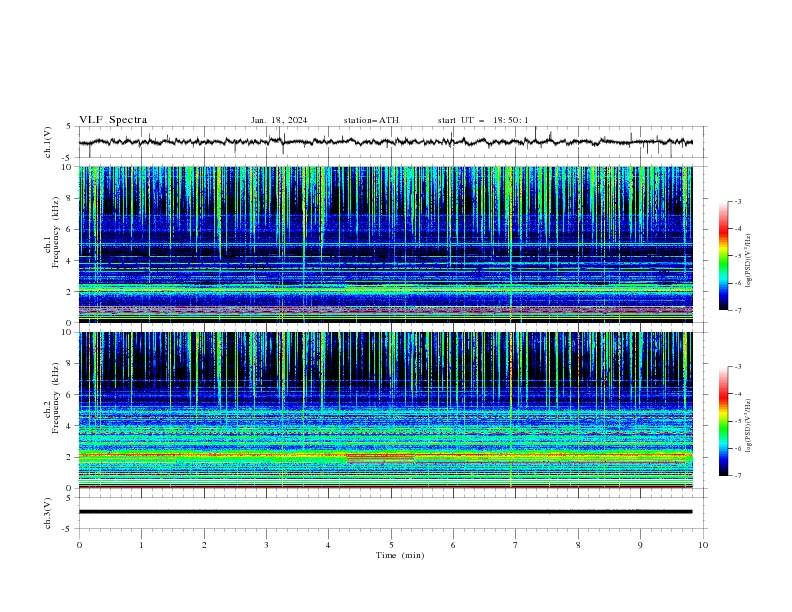Click the ch.3 voltage black trace
This screenshot has width=792, height=612.
click(385, 512)
